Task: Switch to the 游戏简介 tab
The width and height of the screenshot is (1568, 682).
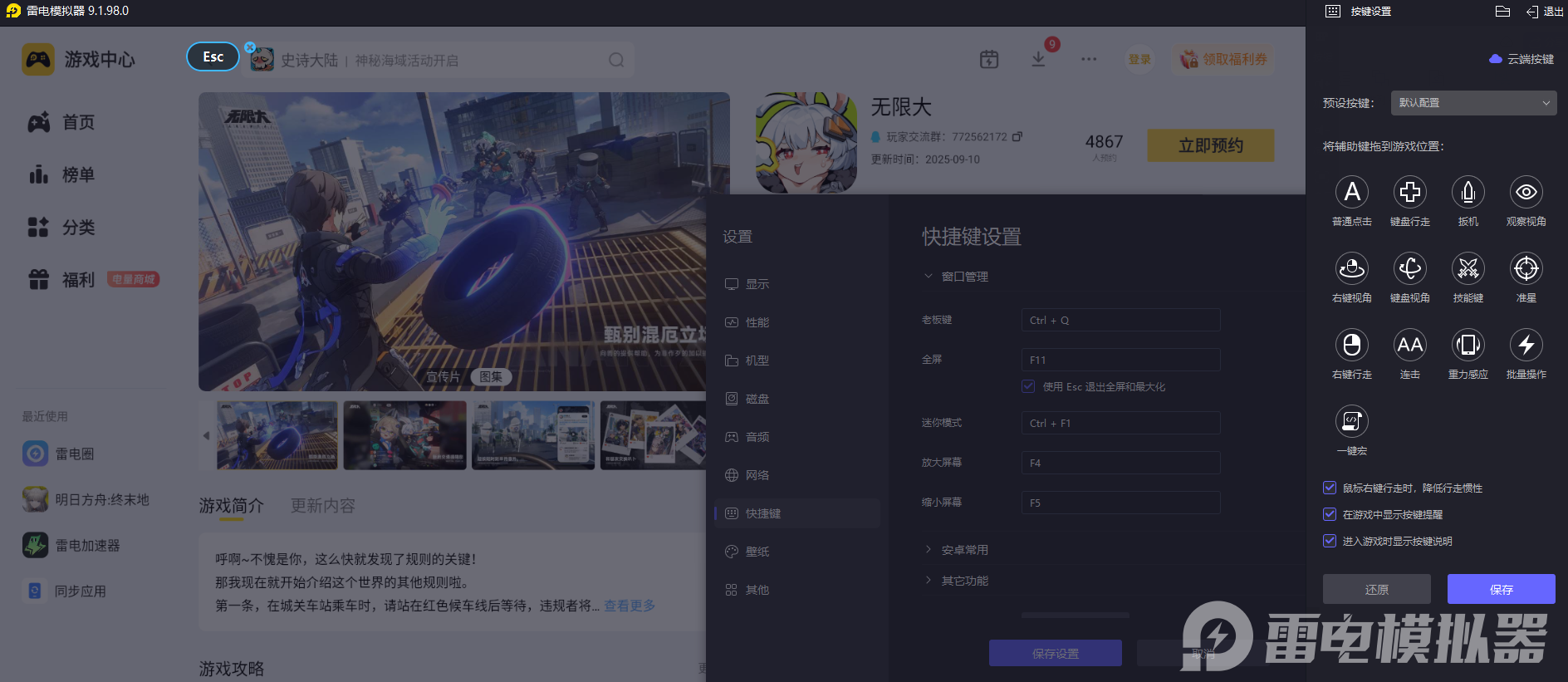Action: [232, 505]
